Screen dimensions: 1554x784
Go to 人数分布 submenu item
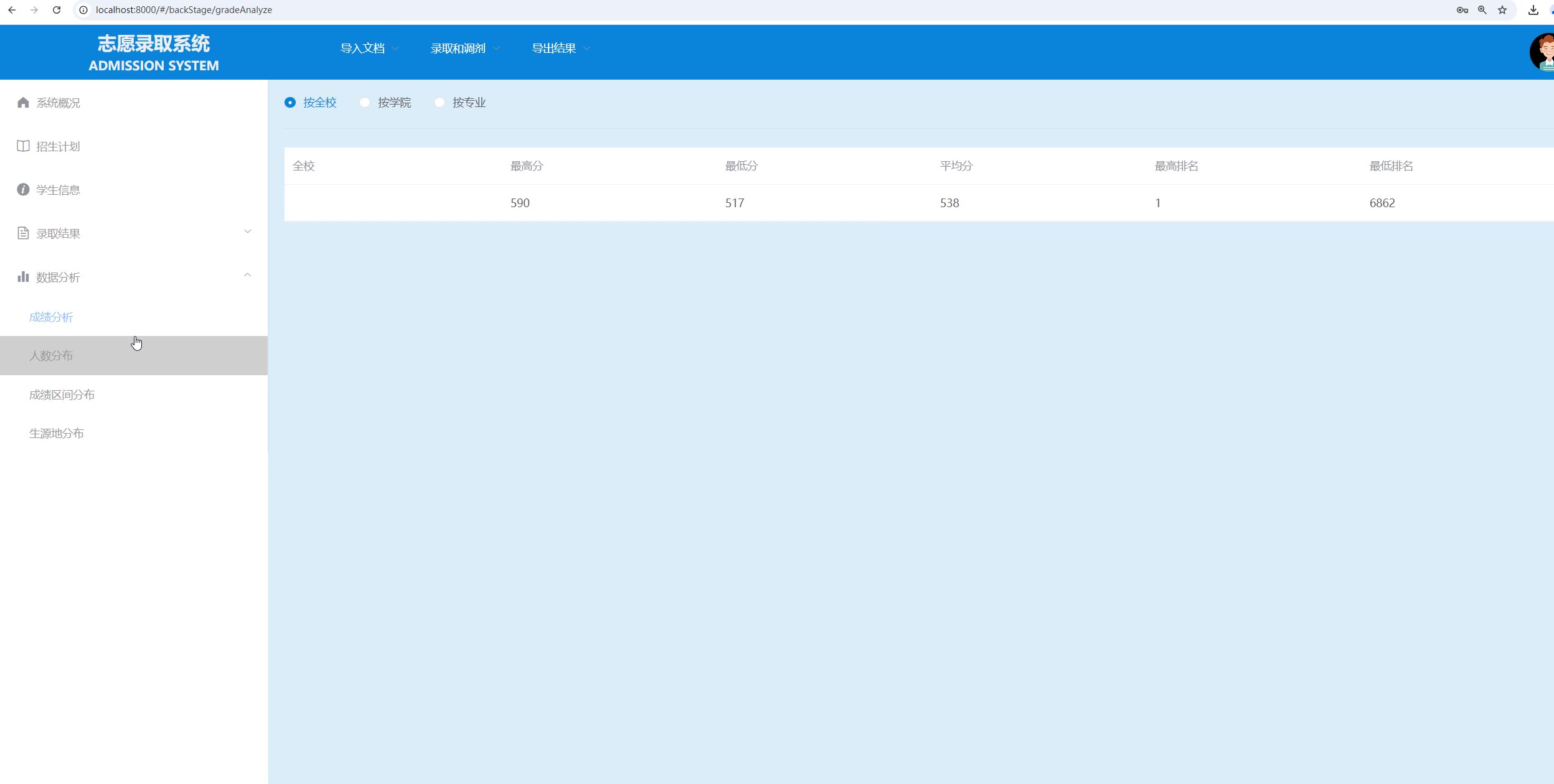[x=51, y=356]
